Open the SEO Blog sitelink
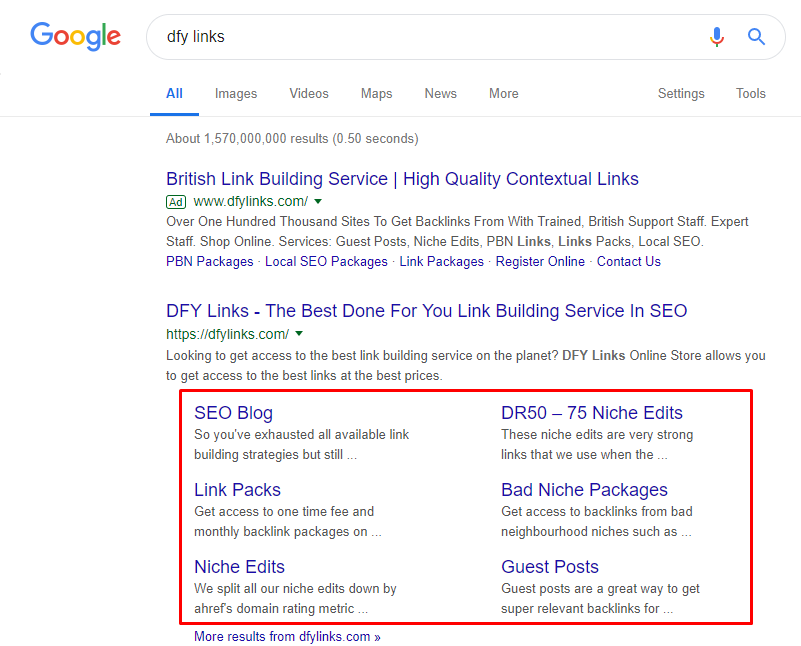Image resolution: width=801 pixels, height=646 pixels. coord(233,413)
